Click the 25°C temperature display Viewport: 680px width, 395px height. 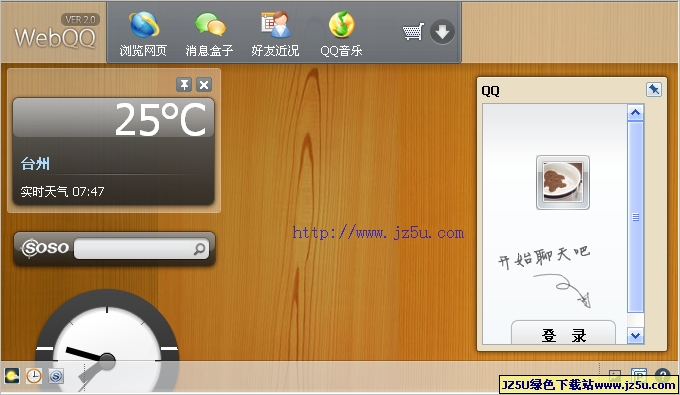coord(160,120)
